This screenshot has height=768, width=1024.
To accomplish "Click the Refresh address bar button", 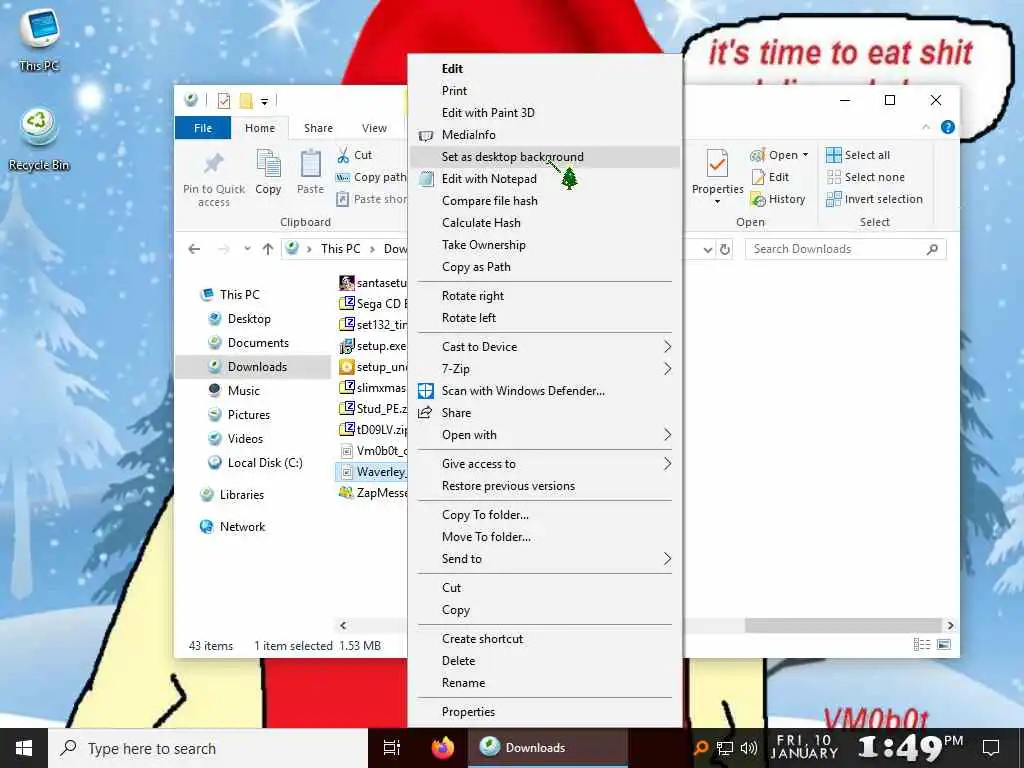I will click(724, 249).
